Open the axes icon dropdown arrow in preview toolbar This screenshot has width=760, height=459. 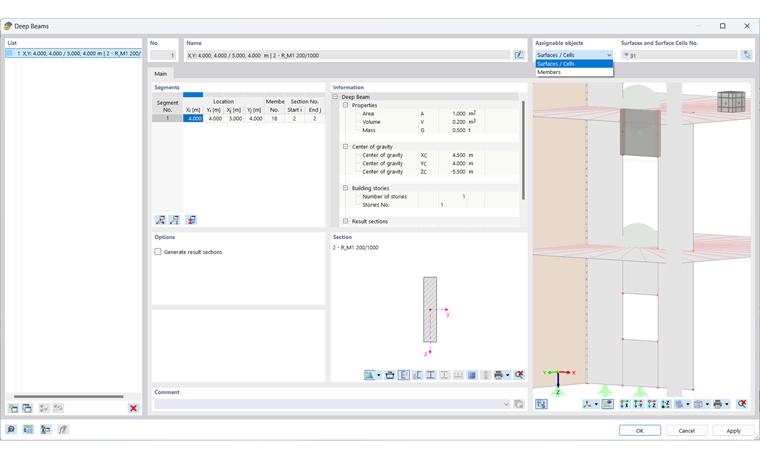click(x=596, y=404)
